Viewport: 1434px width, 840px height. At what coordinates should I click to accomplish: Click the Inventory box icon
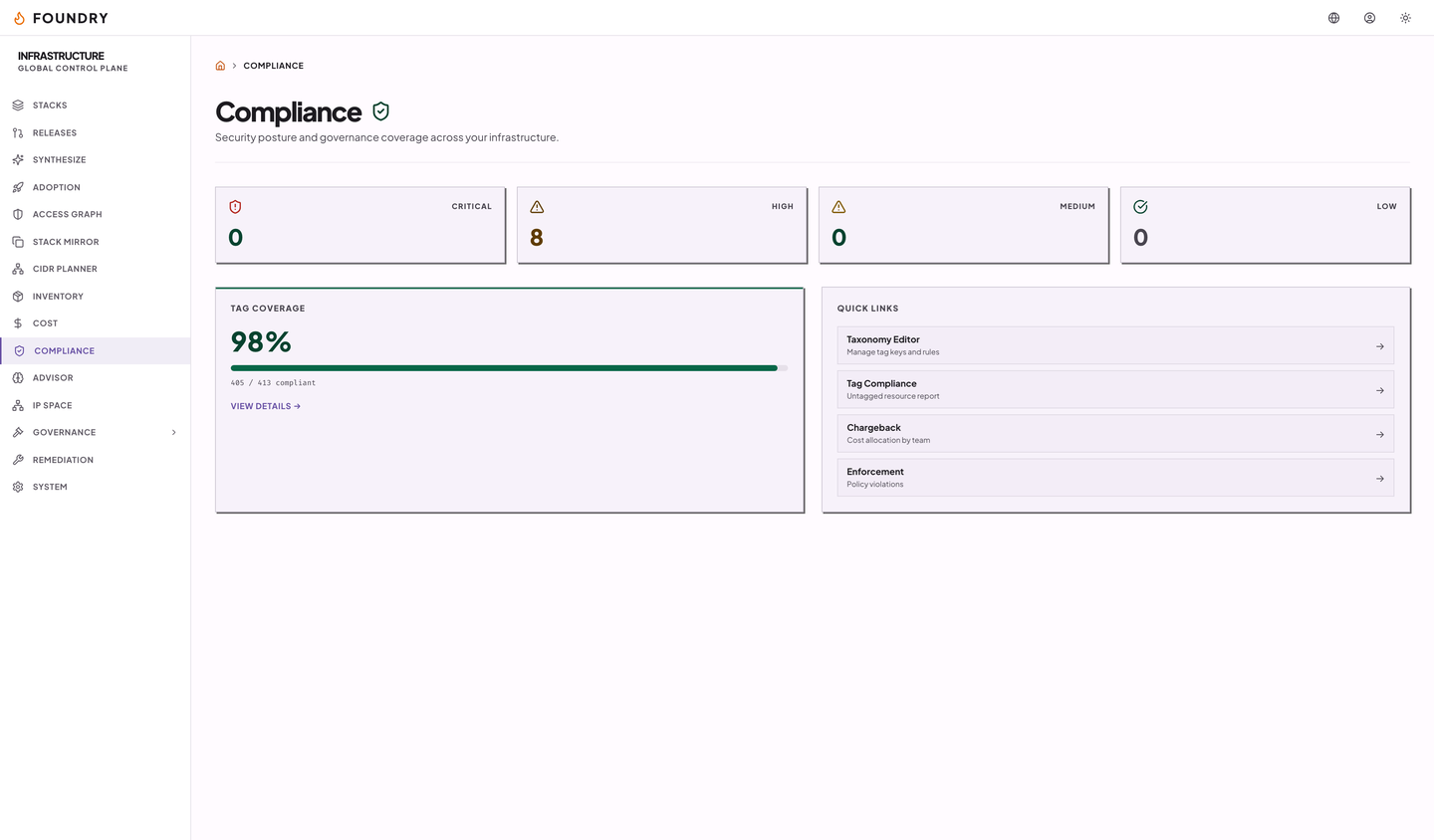pos(18,297)
